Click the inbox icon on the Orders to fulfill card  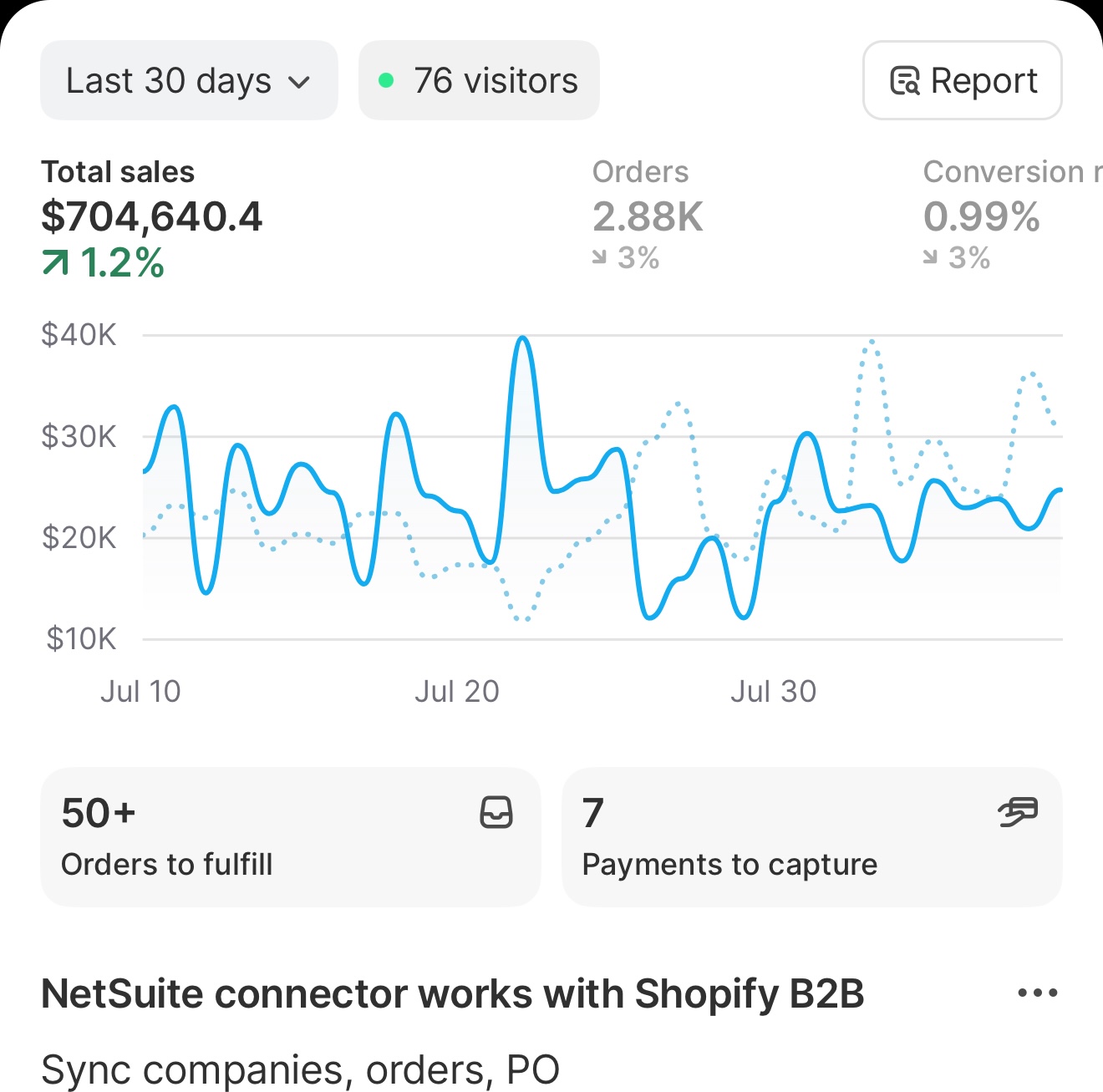click(x=496, y=812)
